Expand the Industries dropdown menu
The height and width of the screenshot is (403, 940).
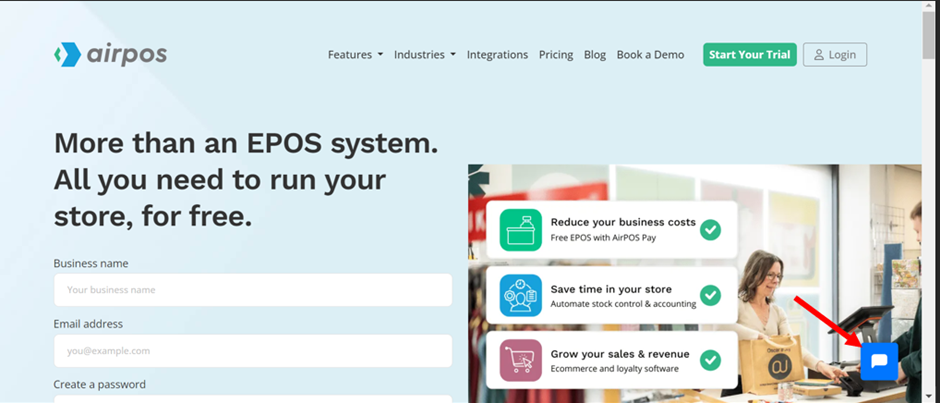(424, 55)
